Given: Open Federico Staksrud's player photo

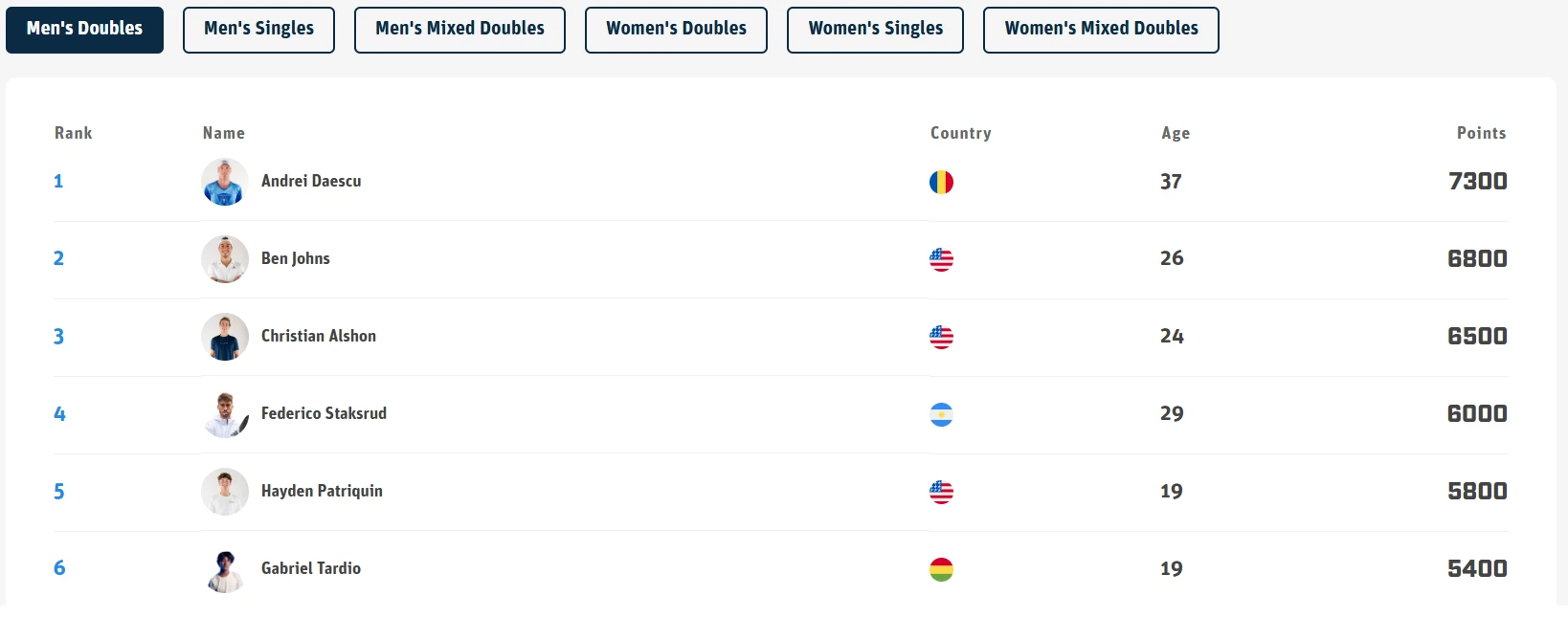Looking at the screenshot, I should 225,414.
